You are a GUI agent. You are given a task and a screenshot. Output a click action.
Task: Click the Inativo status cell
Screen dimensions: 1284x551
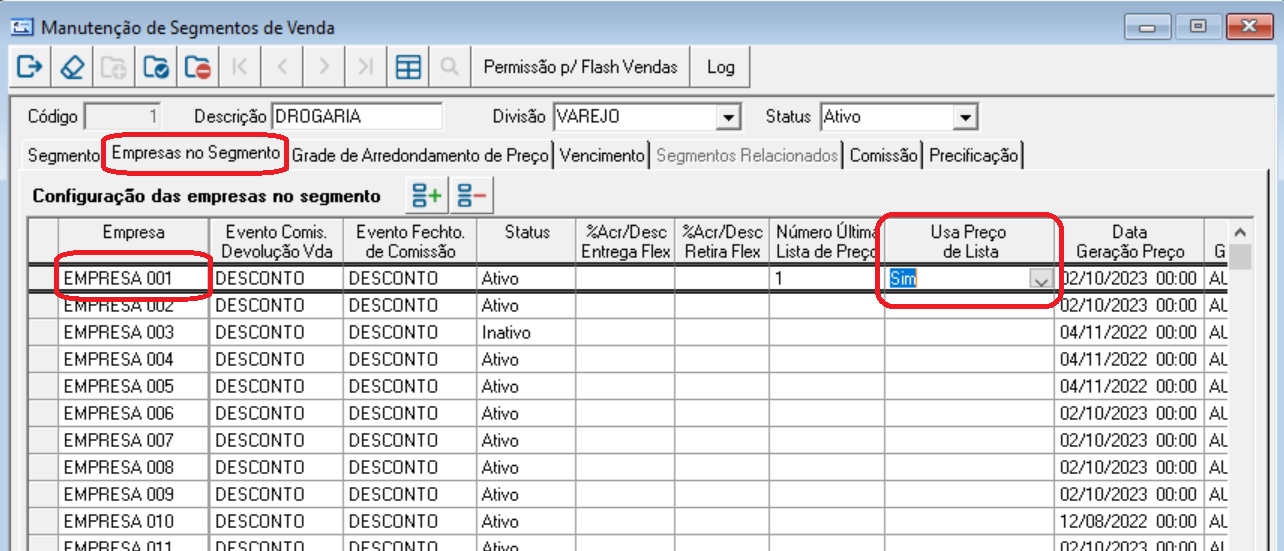coord(527,332)
